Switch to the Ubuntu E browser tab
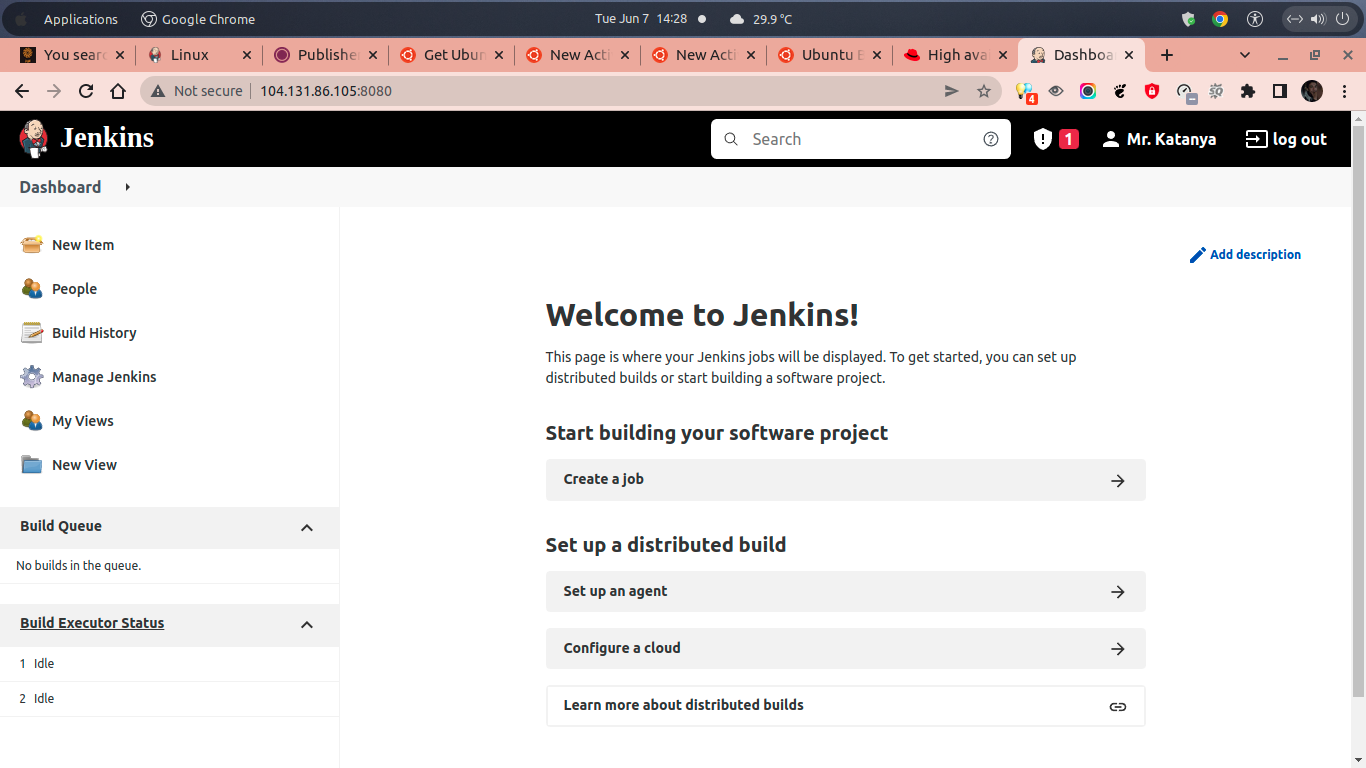 point(830,55)
